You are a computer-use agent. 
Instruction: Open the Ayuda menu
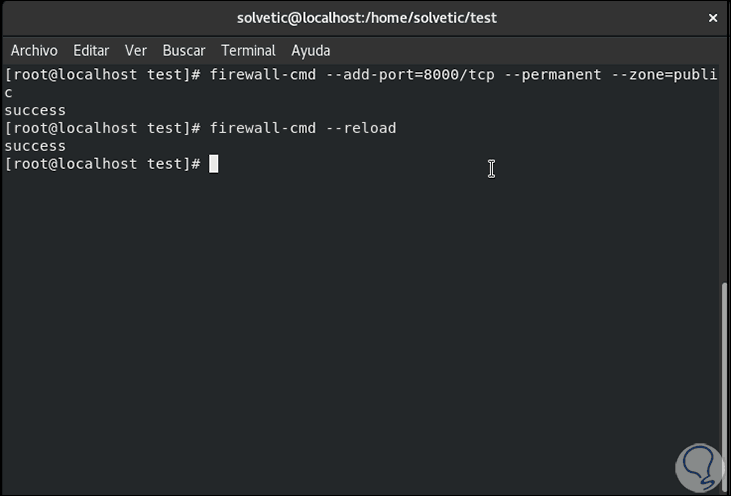tap(311, 50)
